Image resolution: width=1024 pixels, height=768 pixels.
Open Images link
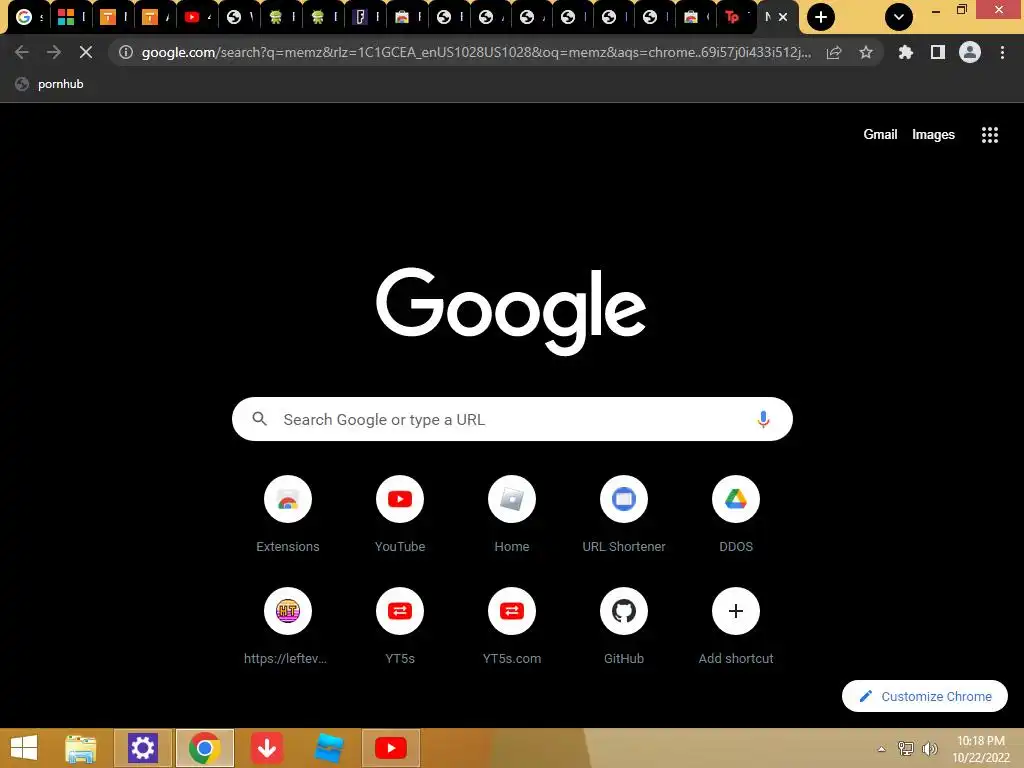click(933, 135)
